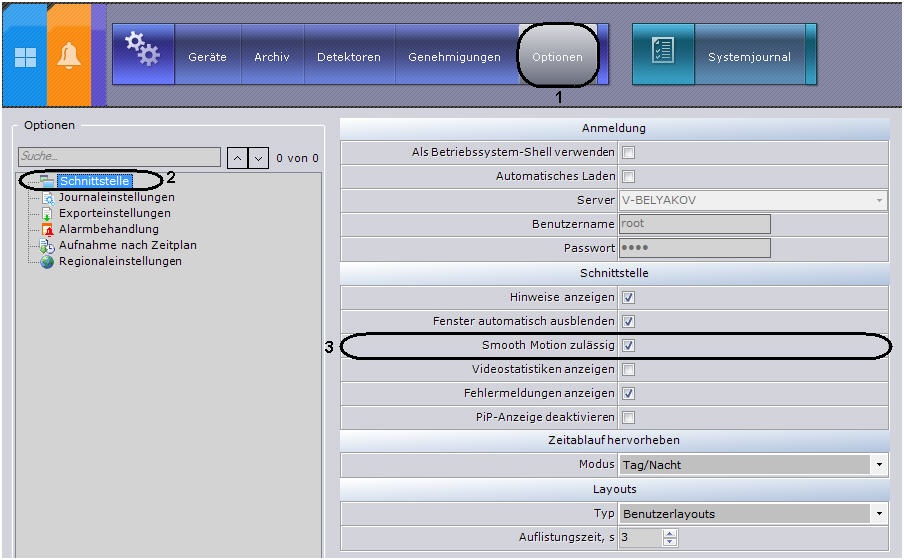The height and width of the screenshot is (560, 904).
Task: Switch to the Genehmigungen tab
Action: click(x=454, y=57)
